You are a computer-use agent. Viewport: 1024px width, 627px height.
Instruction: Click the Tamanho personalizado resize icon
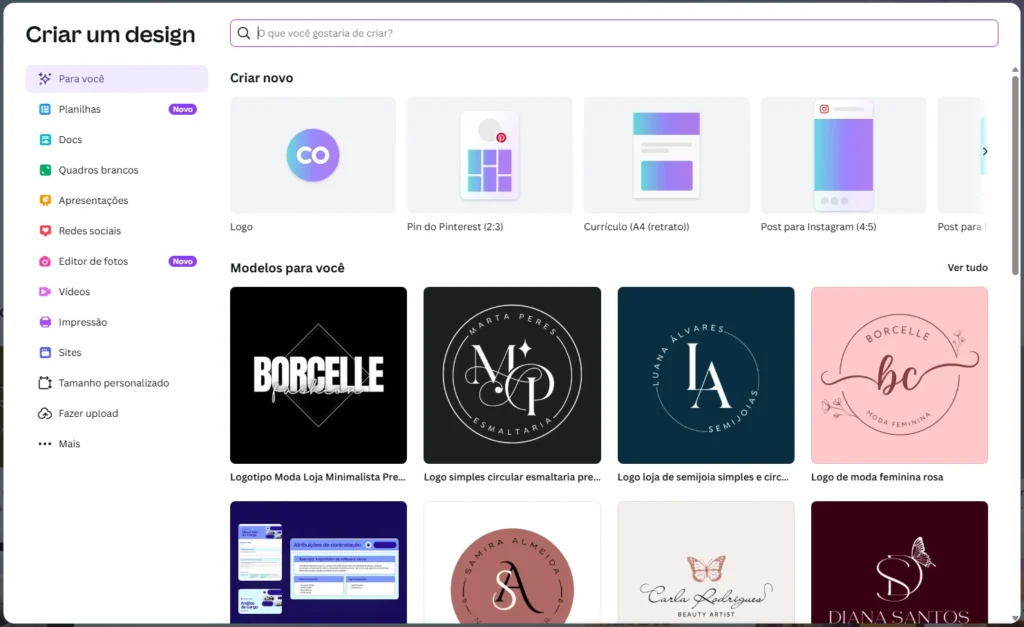(x=44, y=383)
